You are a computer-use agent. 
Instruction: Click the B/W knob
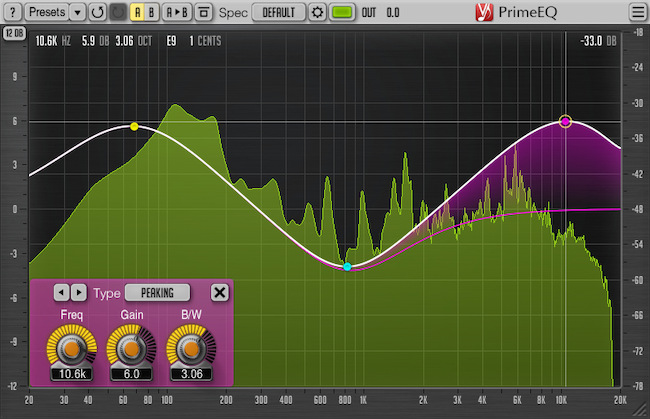click(191, 349)
